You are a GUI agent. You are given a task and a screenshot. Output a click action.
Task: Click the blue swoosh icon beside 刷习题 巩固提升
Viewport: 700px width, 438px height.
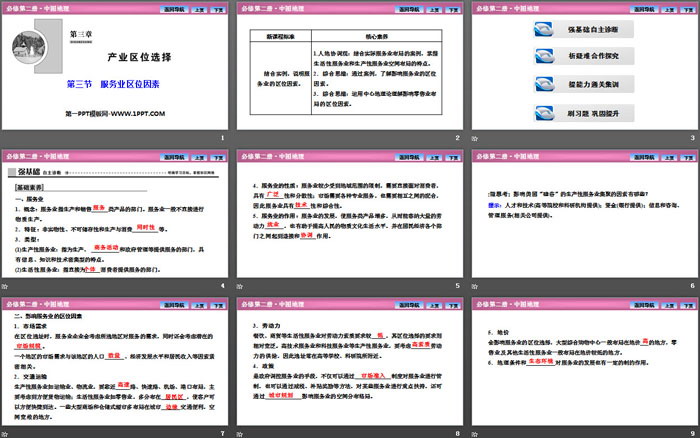coord(544,113)
